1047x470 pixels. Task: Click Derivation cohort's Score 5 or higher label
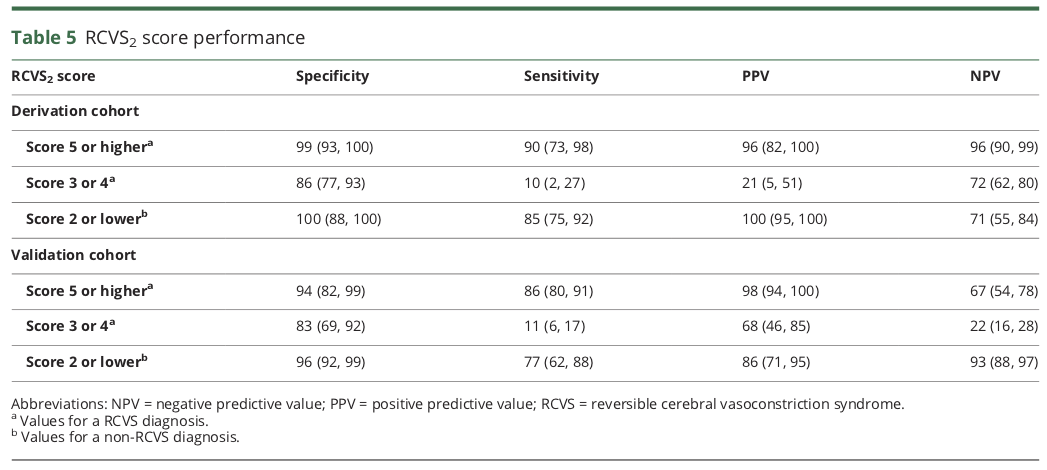pyautogui.click(x=90, y=147)
